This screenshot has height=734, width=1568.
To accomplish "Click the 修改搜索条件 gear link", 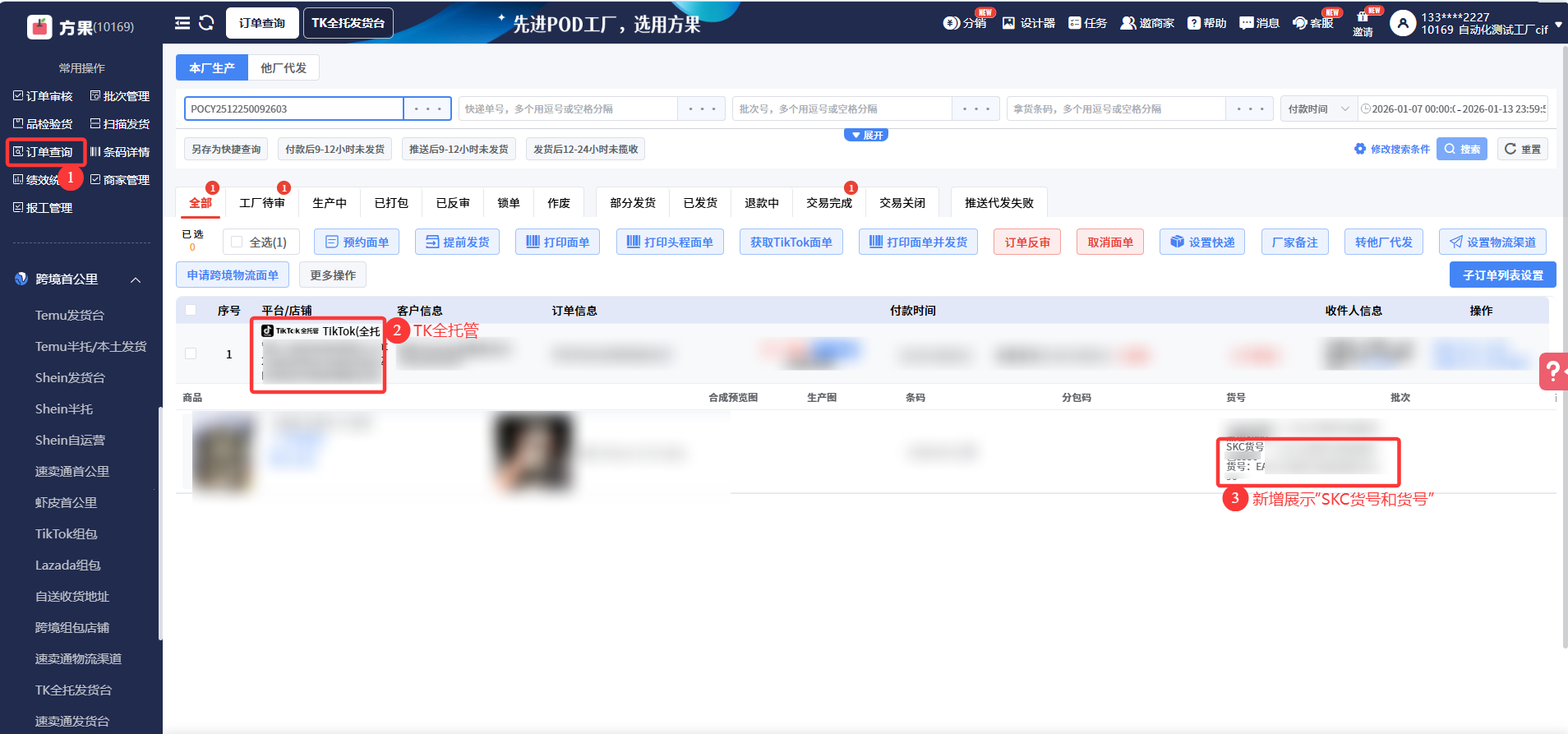I will (1392, 149).
